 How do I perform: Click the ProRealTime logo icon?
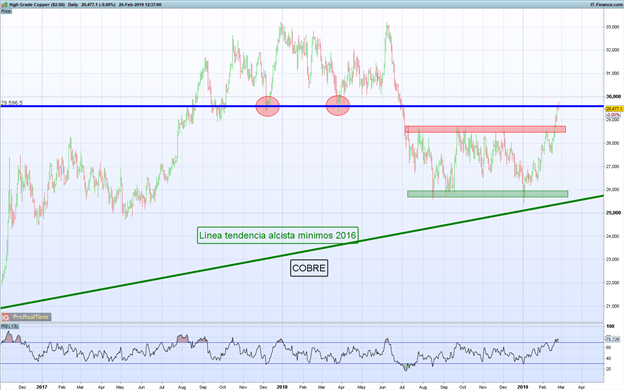6,317
